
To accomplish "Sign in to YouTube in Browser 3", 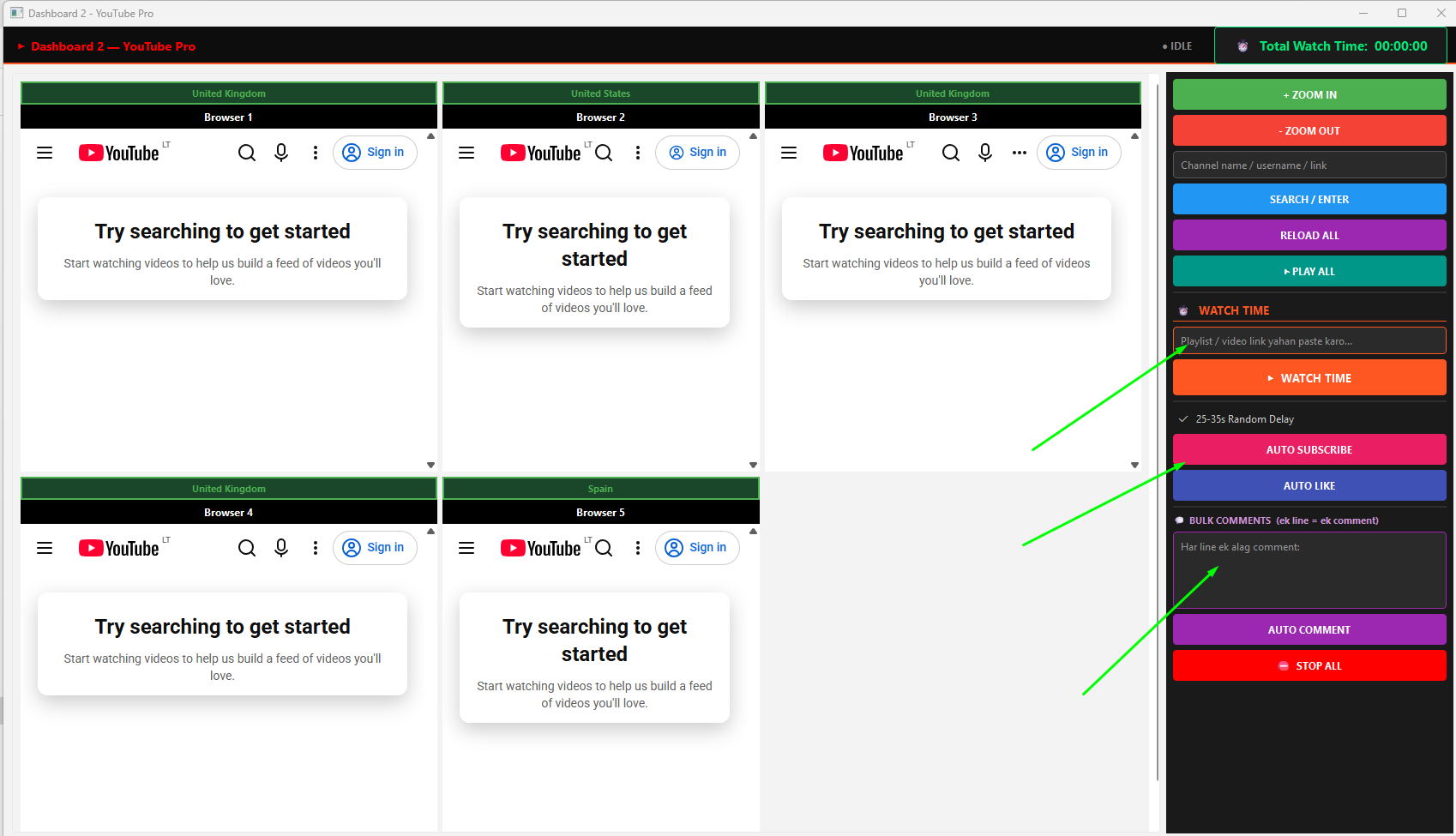I will (x=1079, y=153).
